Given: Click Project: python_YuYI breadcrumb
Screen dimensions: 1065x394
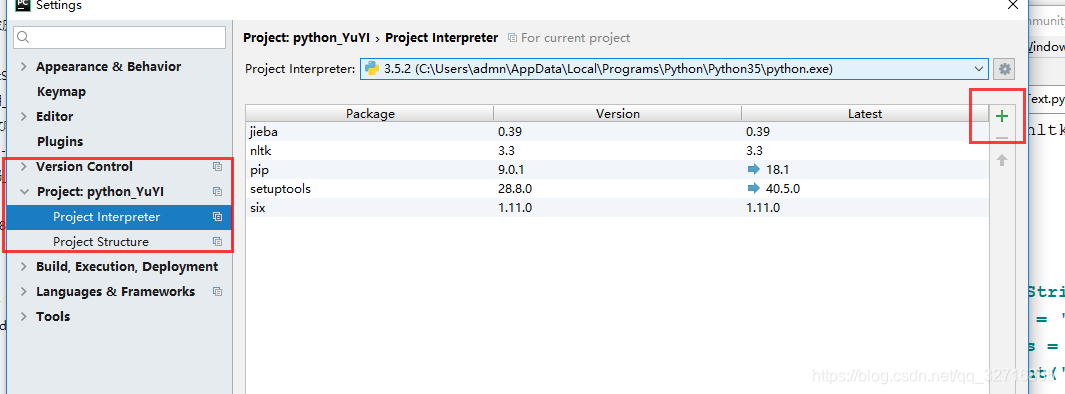Looking at the screenshot, I should coord(306,38).
